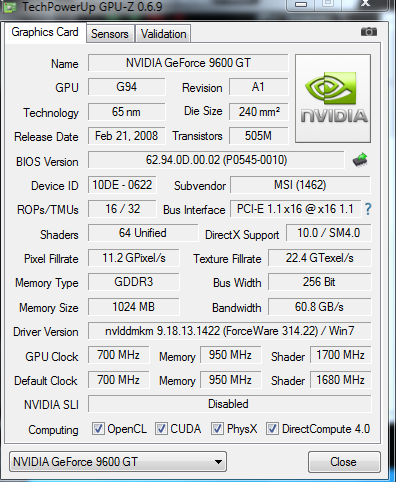Viewport: 396px width, 482px height.
Task: Click the Memory Type field GDDR3
Action: [x=134, y=282]
